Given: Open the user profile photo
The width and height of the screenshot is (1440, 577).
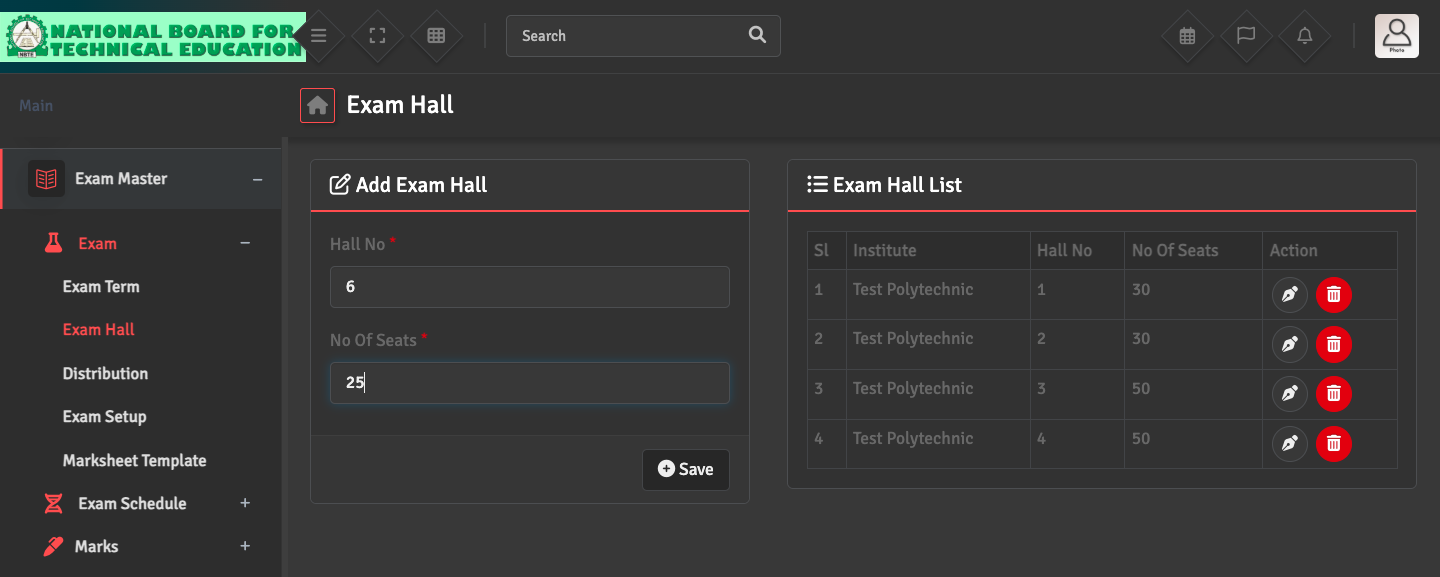Looking at the screenshot, I should coord(1396,36).
